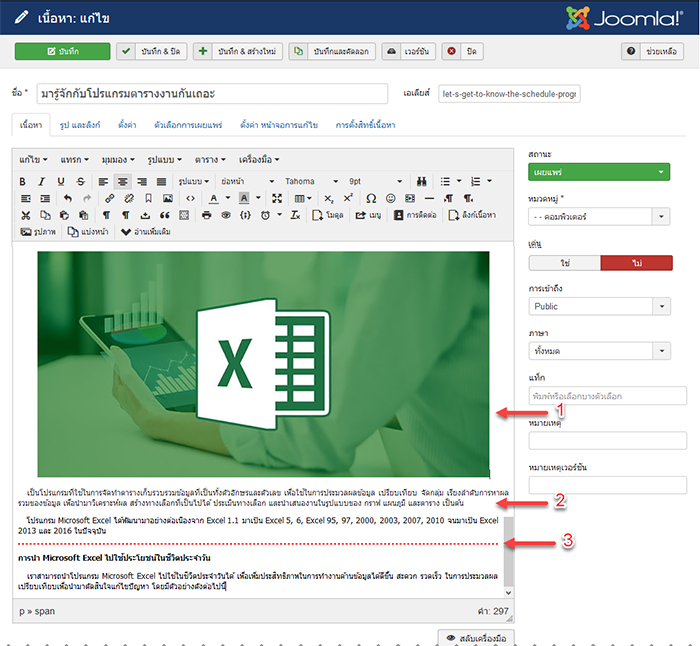Open text color dropdown arrow
The width and height of the screenshot is (700, 646).
(228, 198)
